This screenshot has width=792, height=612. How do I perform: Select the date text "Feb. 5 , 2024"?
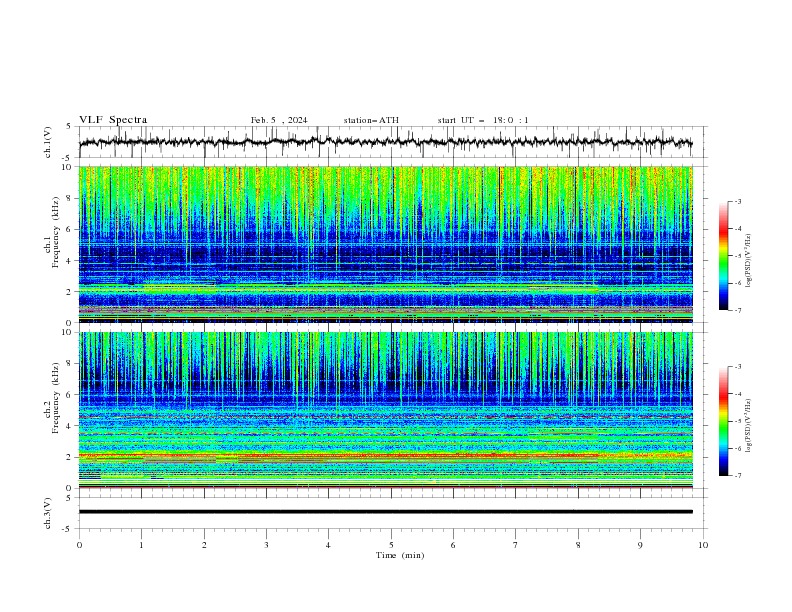pyautogui.click(x=279, y=120)
